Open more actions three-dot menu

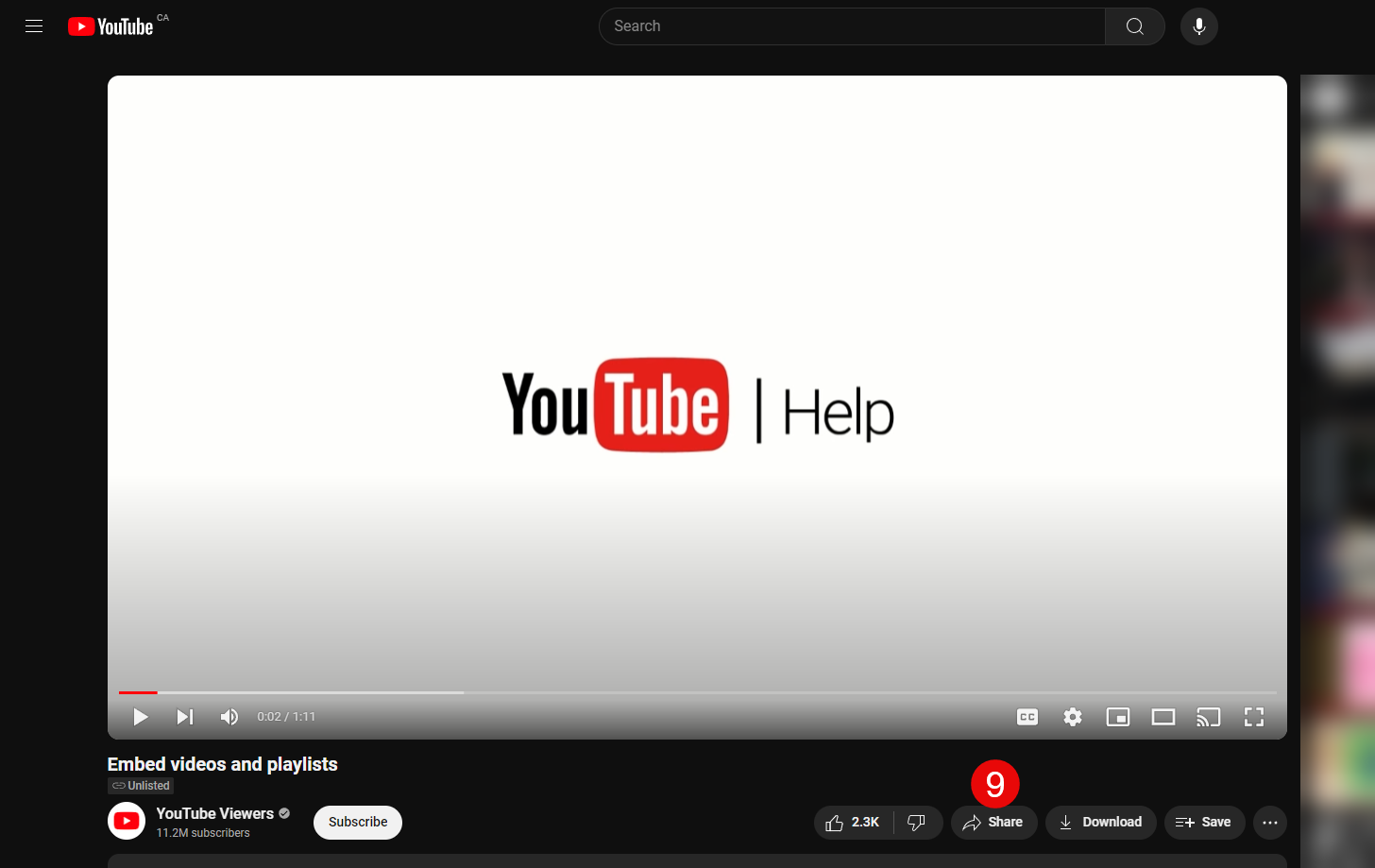(x=1270, y=823)
